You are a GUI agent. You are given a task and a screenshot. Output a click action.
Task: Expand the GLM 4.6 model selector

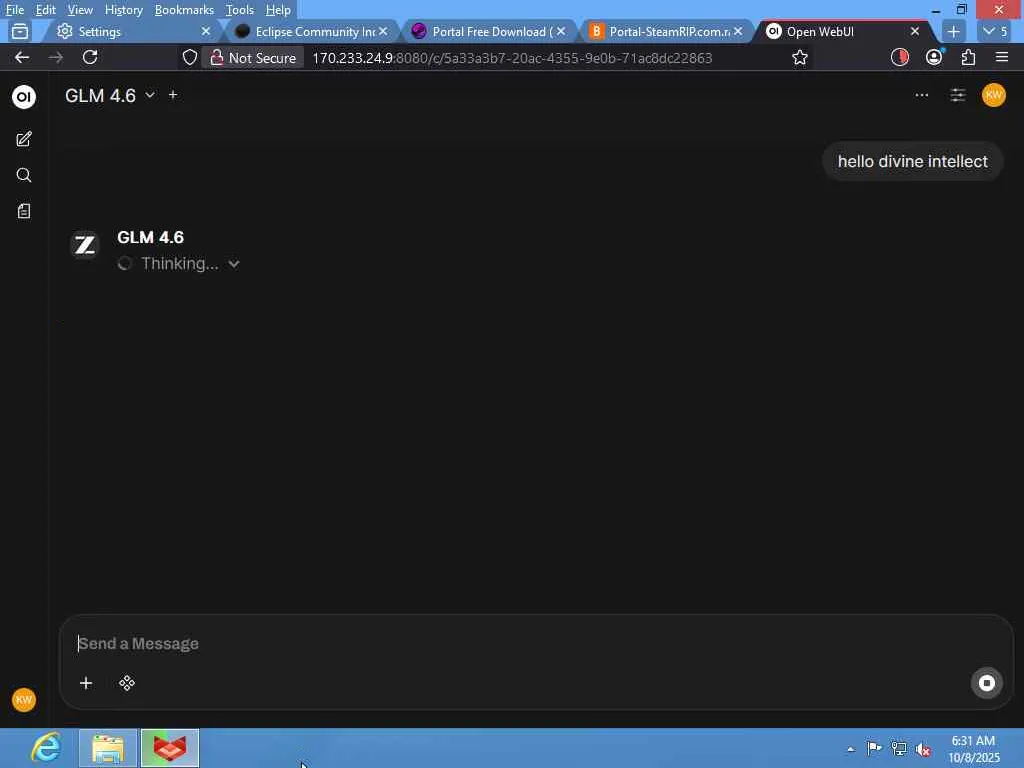pyautogui.click(x=110, y=95)
